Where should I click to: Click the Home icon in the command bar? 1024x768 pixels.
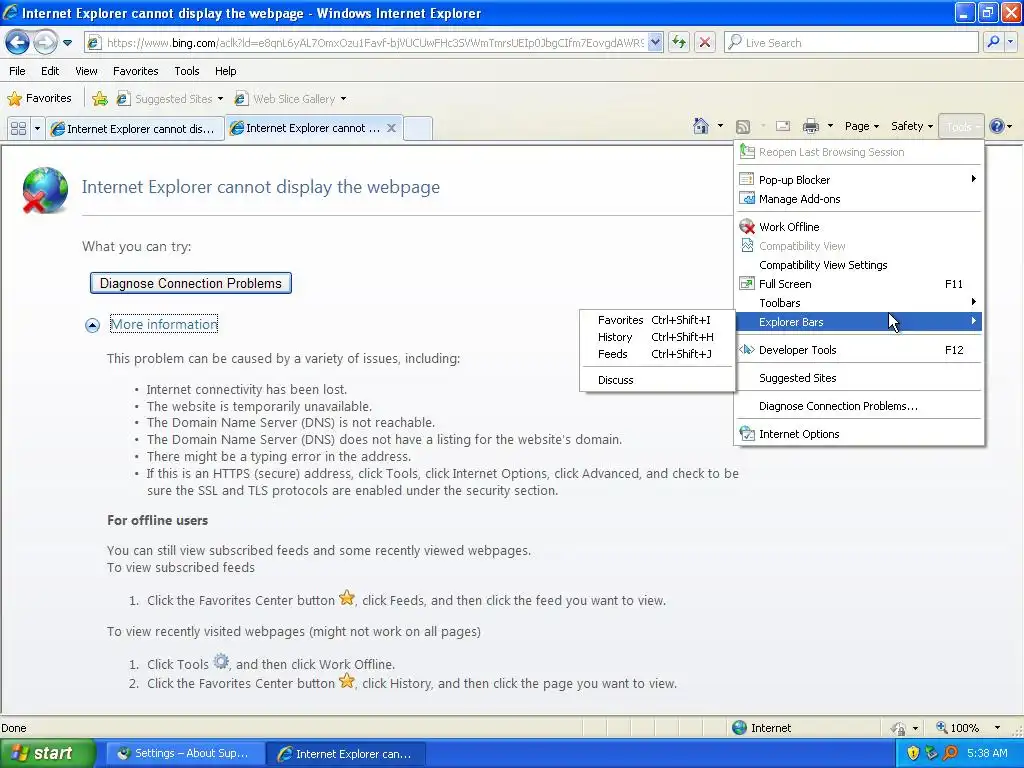pos(701,126)
